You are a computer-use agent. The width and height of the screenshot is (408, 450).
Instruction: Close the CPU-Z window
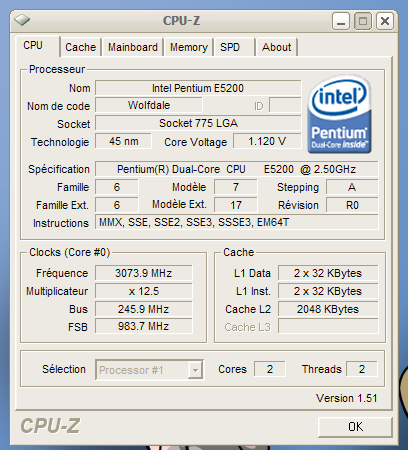pos(385,21)
